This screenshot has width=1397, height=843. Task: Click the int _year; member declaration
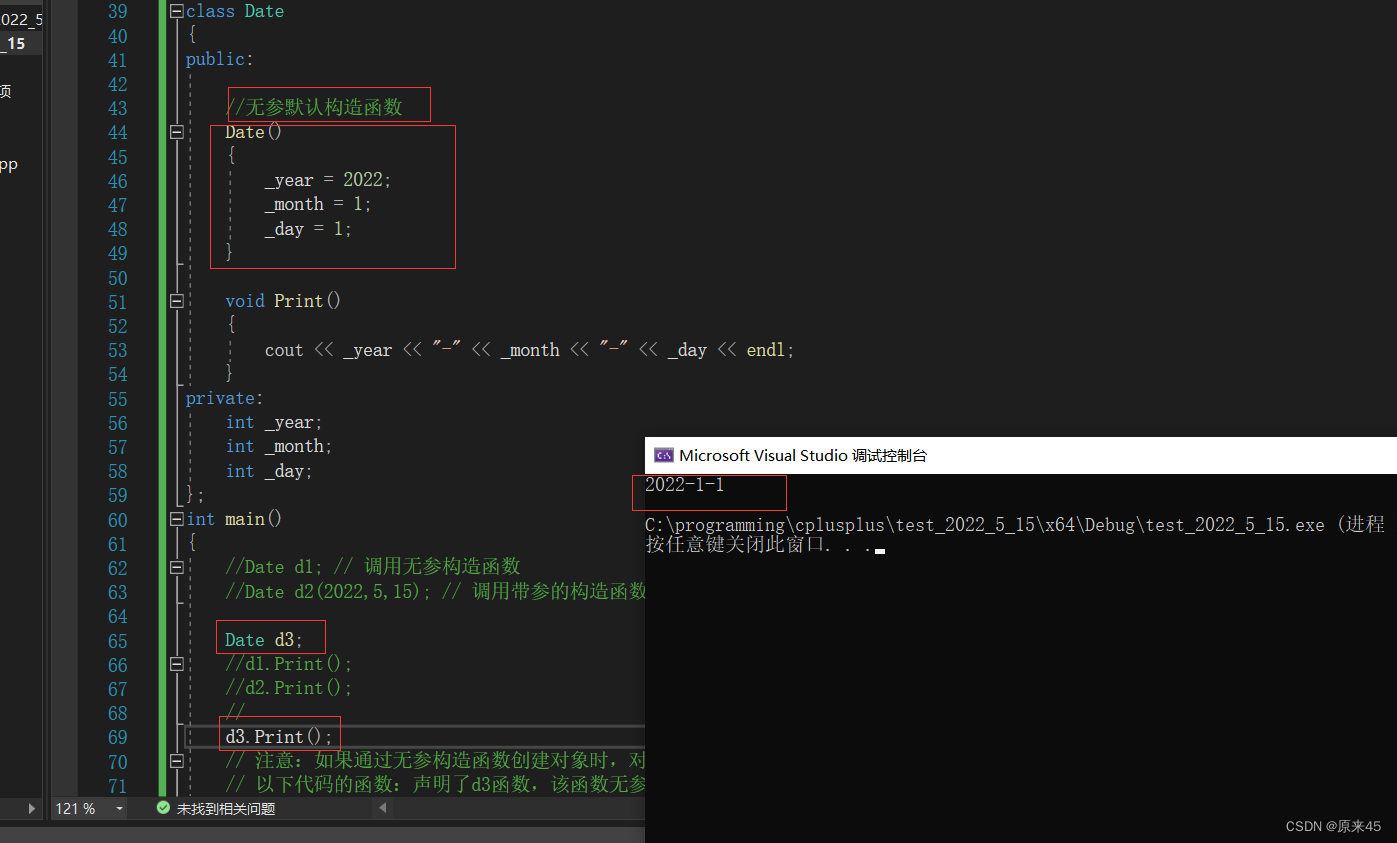(274, 423)
